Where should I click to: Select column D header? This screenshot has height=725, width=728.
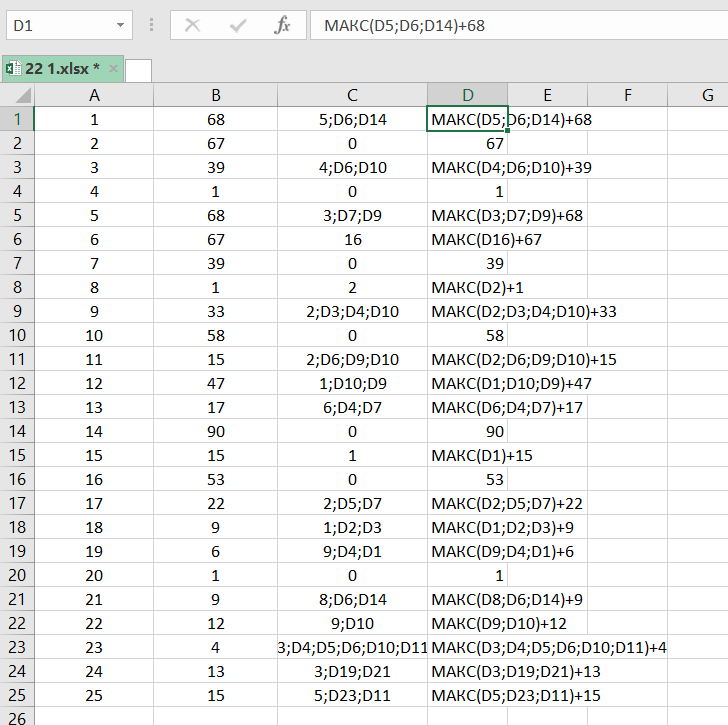467,95
